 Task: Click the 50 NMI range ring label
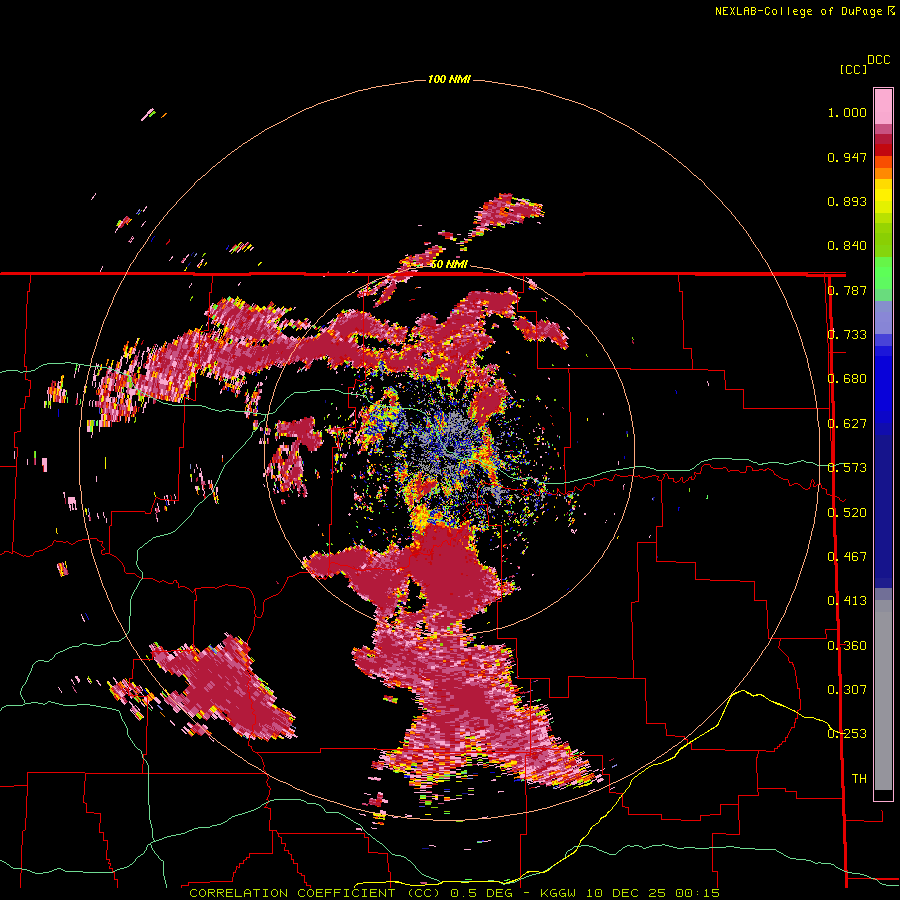[449, 264]
